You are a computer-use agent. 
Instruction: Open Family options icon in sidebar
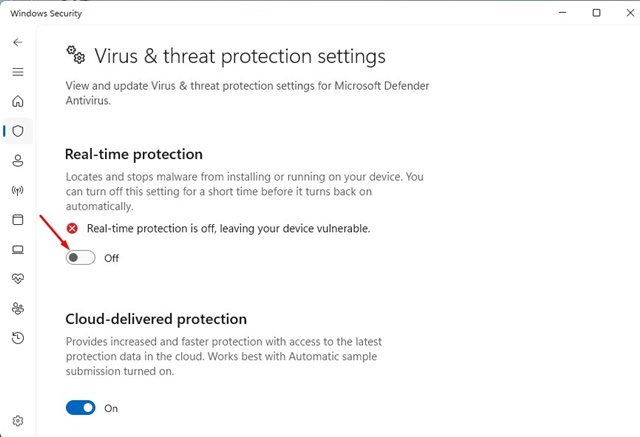(18, 308)
